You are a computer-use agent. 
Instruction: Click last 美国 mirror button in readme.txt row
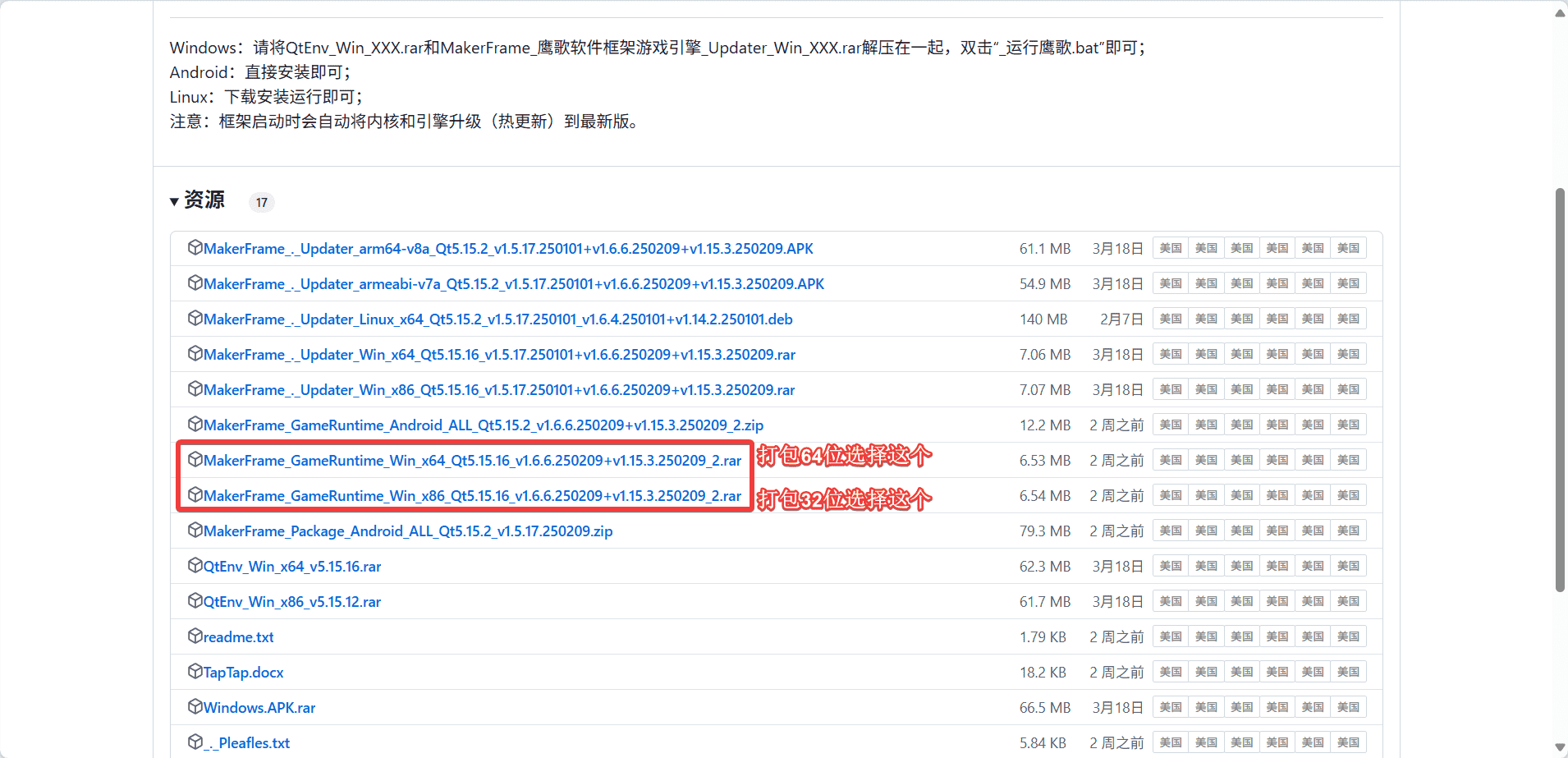pyautogui.click(x=1348, y=636)
